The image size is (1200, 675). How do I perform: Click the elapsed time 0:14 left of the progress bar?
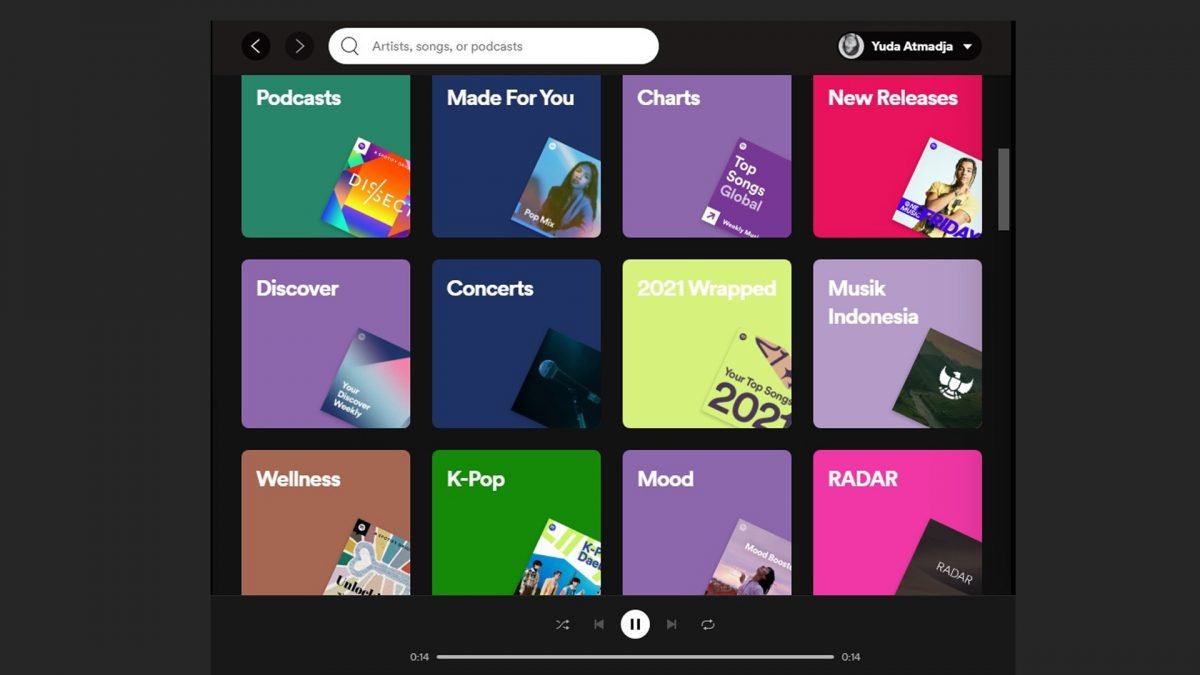coord(419,657)
